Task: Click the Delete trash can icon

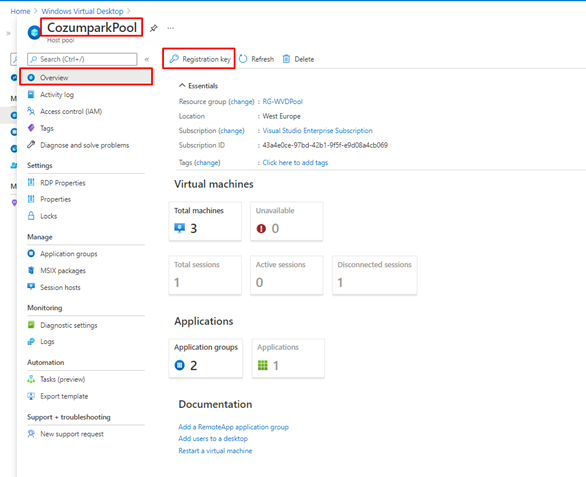Action: pyautogui.click(x=286, y=59)
